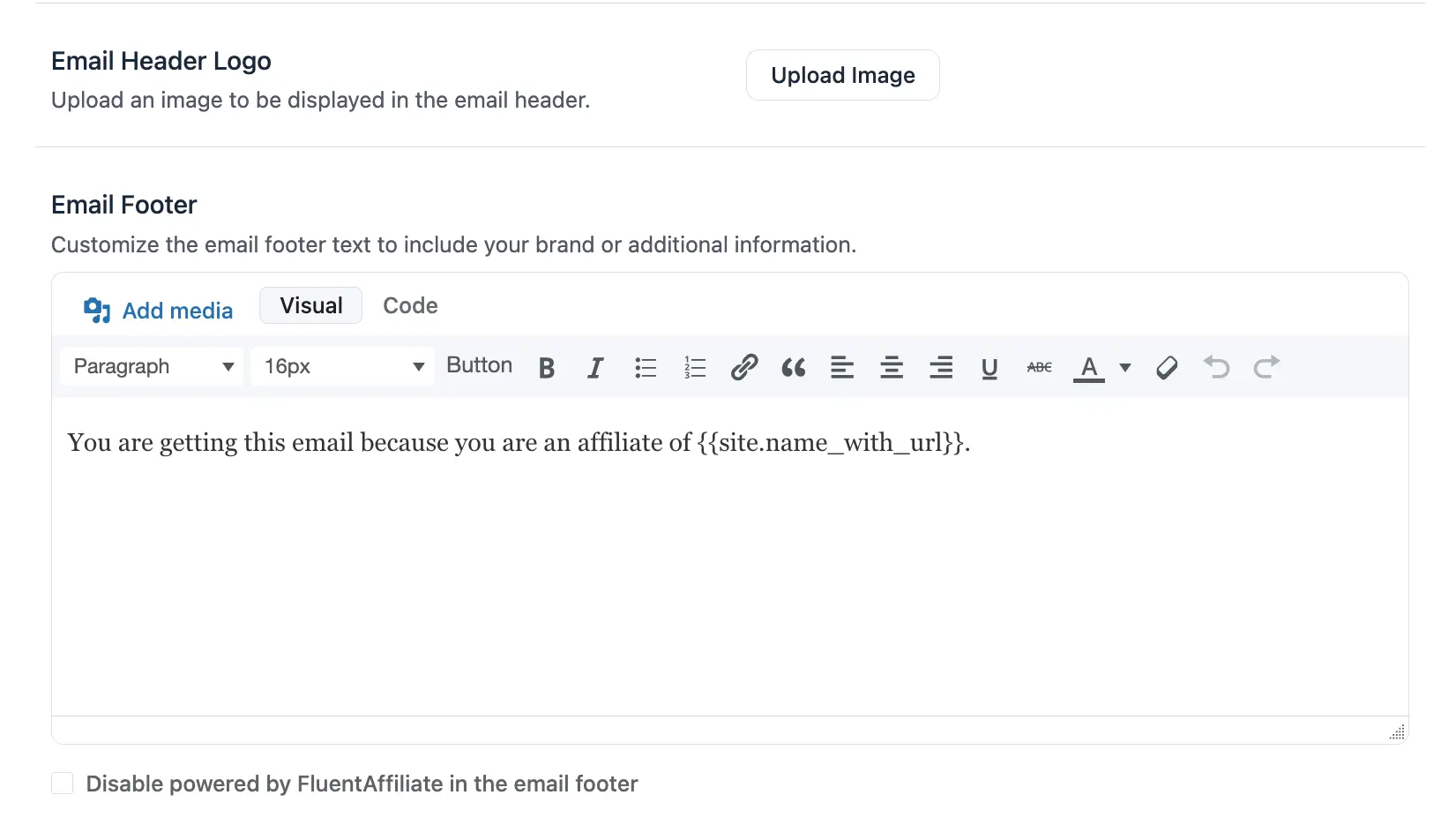The height and width of the screenshot is (840, 1456).
Task: Switch to the Visual editor tab
Action: point(310,305)
